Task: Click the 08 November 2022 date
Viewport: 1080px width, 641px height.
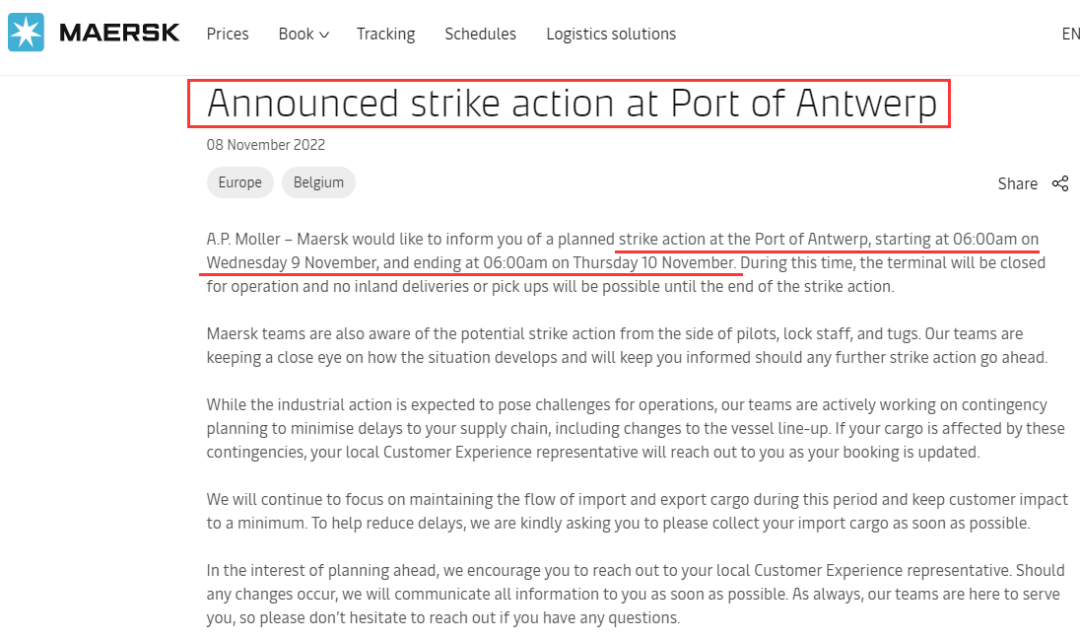Action: pos(266,145)
